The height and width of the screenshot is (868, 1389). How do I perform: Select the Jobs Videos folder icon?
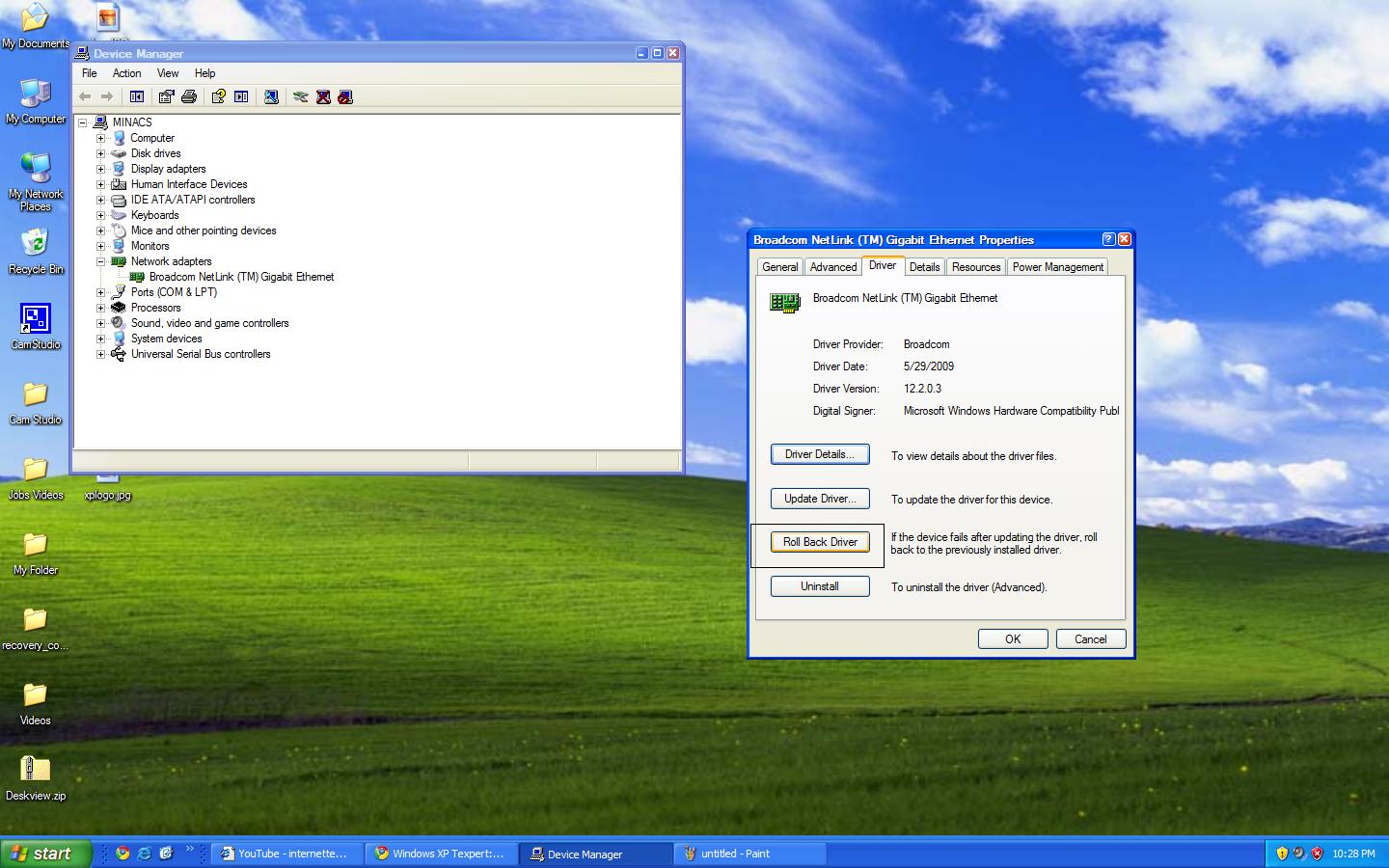point(36,477)
